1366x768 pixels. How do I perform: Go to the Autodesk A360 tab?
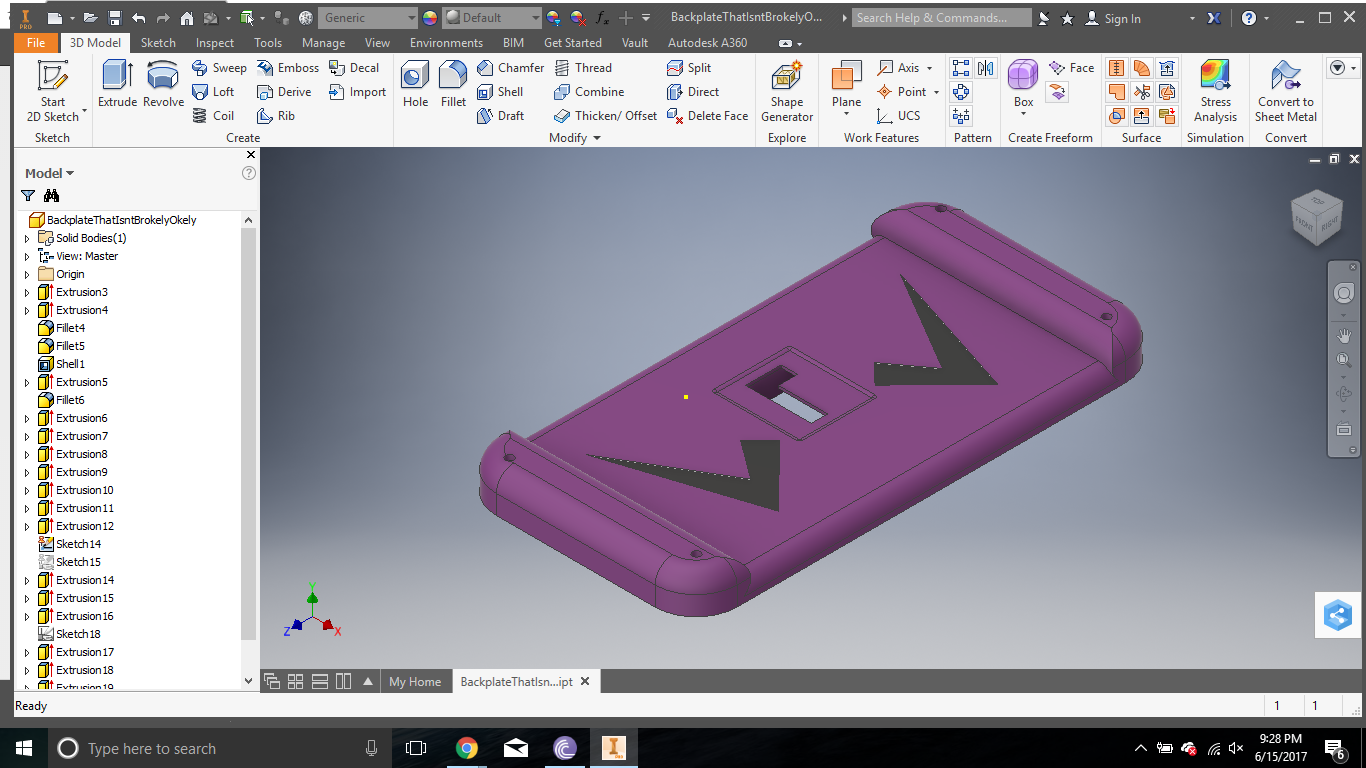(x=707, y=43)
